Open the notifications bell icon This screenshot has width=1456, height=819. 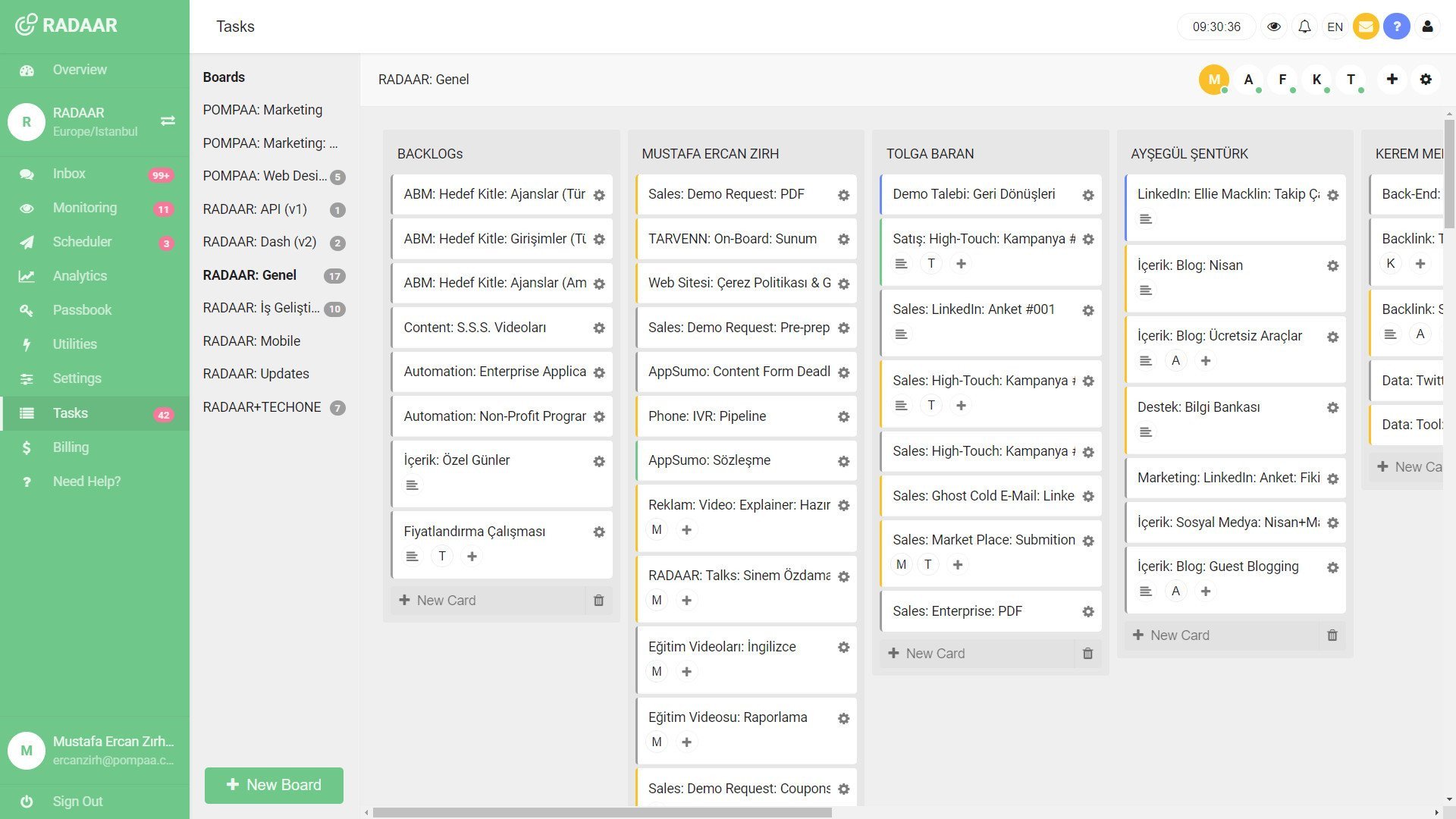tap(1304, 27)
